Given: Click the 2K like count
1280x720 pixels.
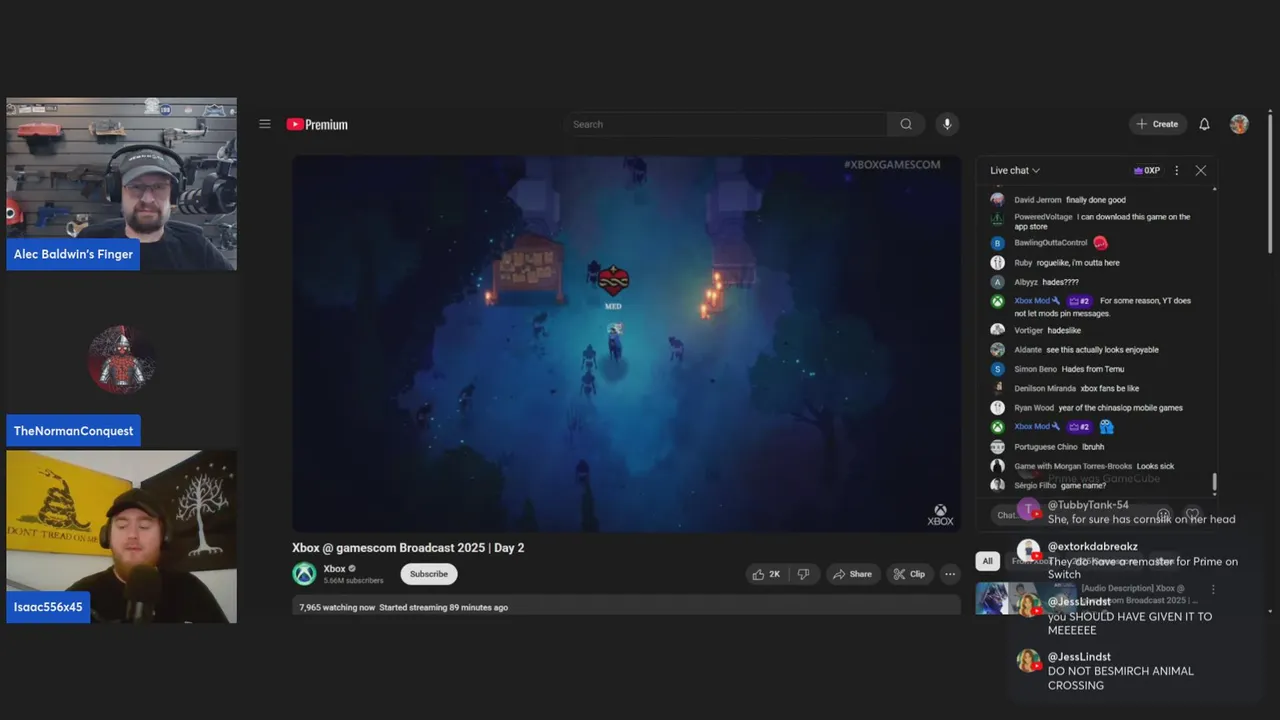Looking at the screenshot, I should tap(774, 574).
